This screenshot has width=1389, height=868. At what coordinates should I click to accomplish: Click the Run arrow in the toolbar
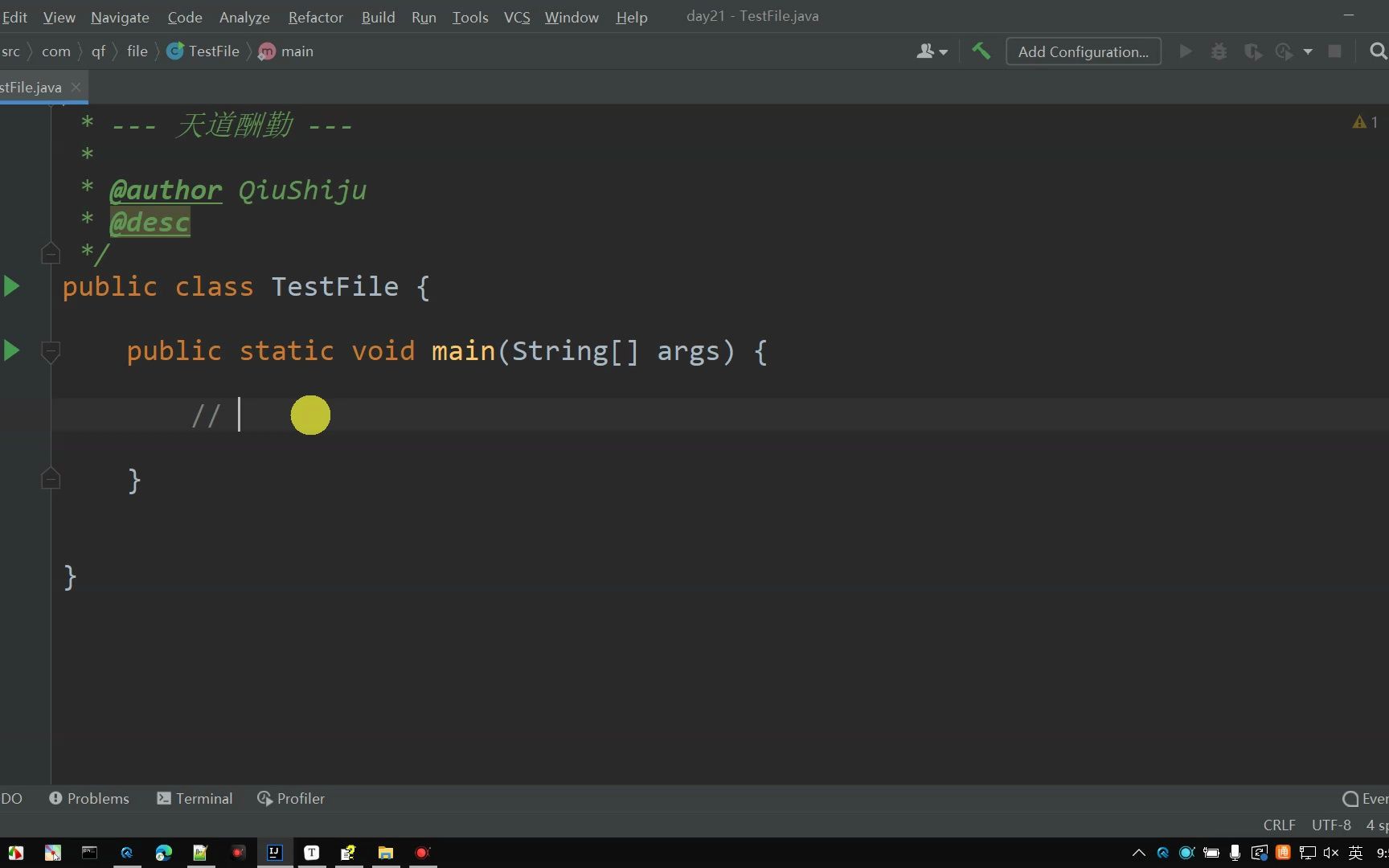[x=1185, y=51]
